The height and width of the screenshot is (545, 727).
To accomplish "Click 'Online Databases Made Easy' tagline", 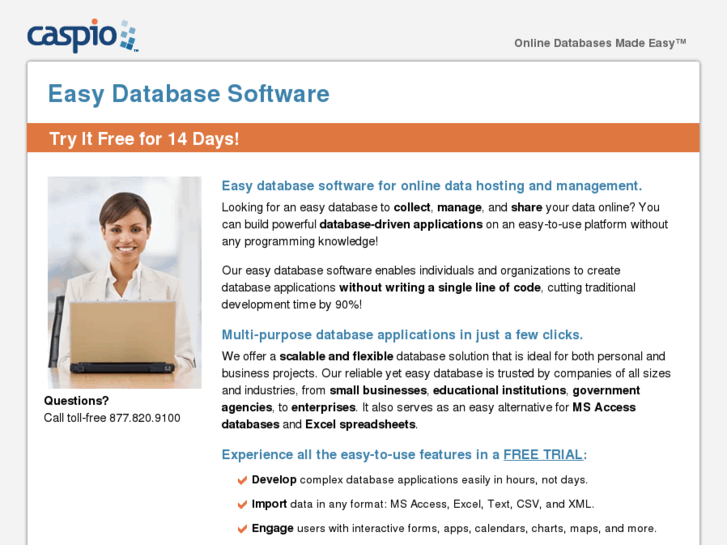I will [600, 43].
